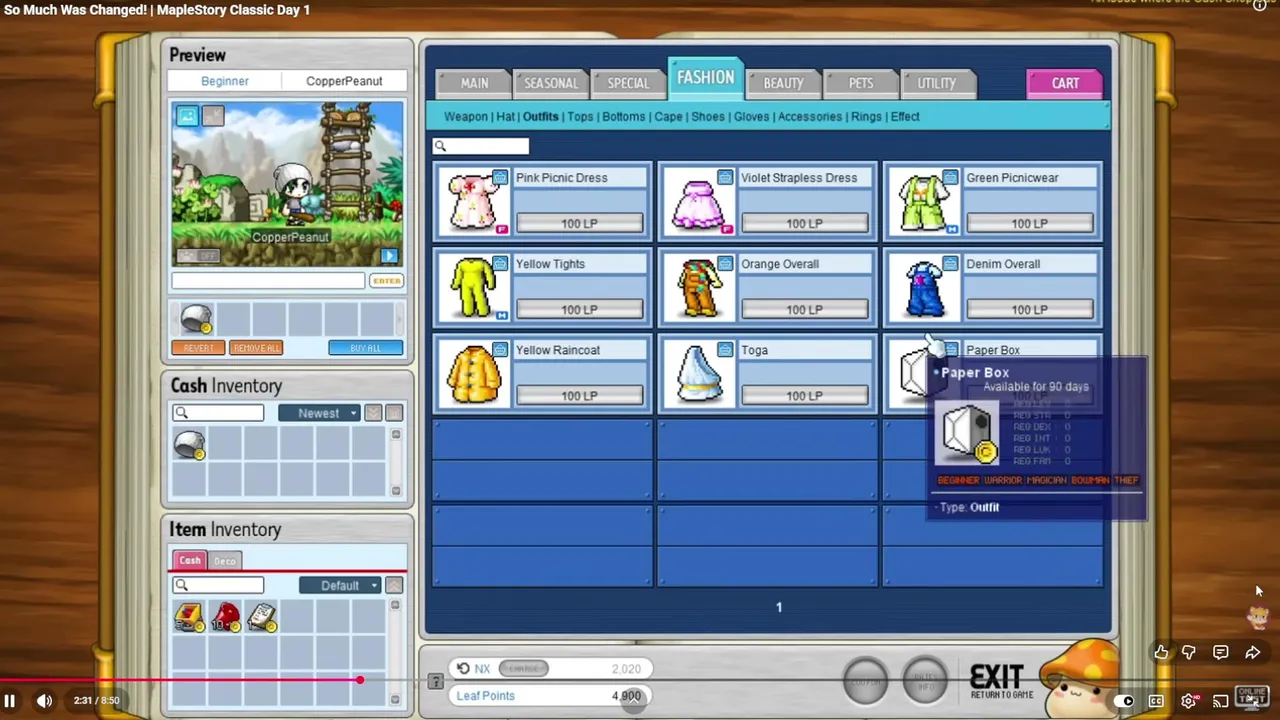
Task: Click the shop search field
Action: [x=481, y=146]
